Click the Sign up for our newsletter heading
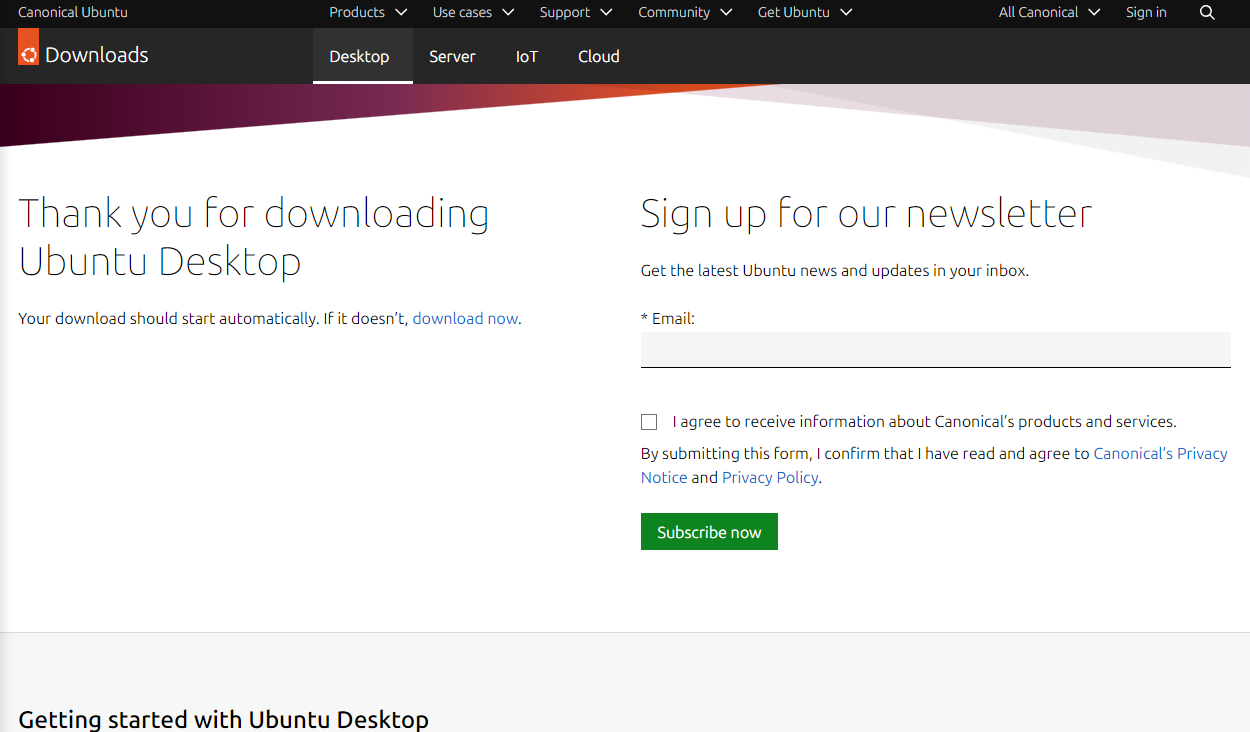Screen dimensions: 1250x732 866,214
